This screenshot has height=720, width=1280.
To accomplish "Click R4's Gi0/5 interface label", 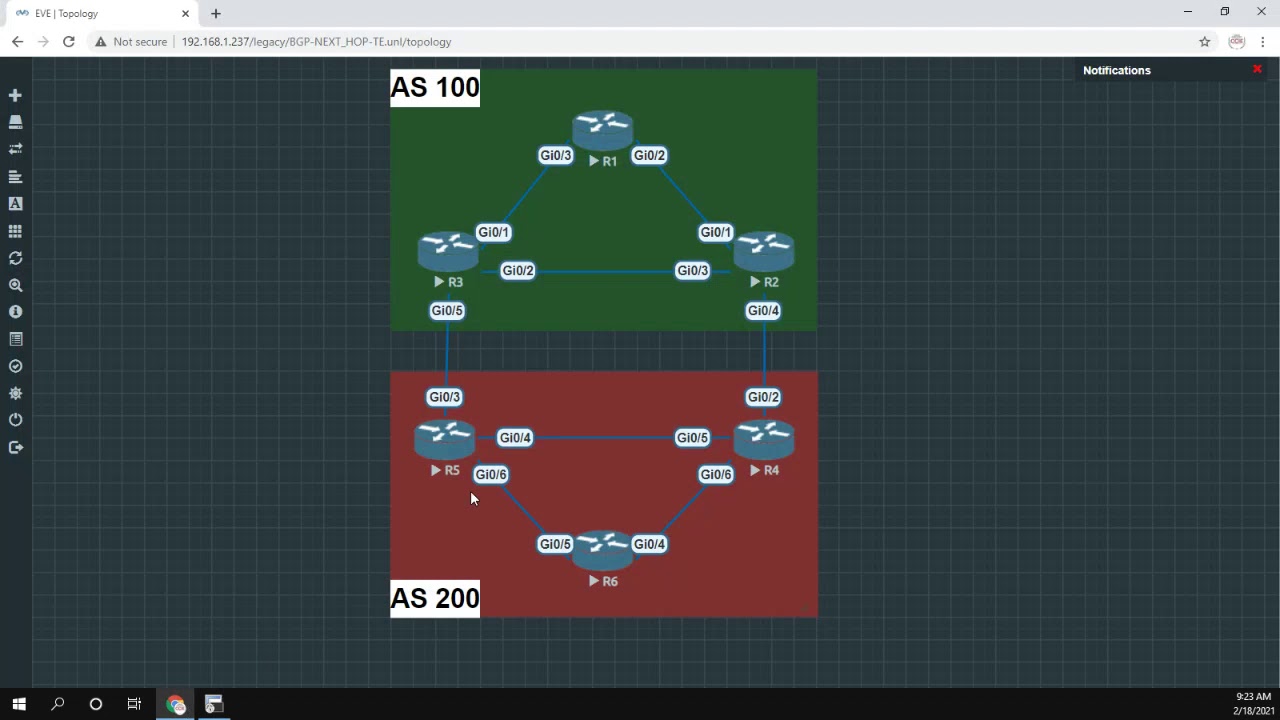I will [693, 438].
